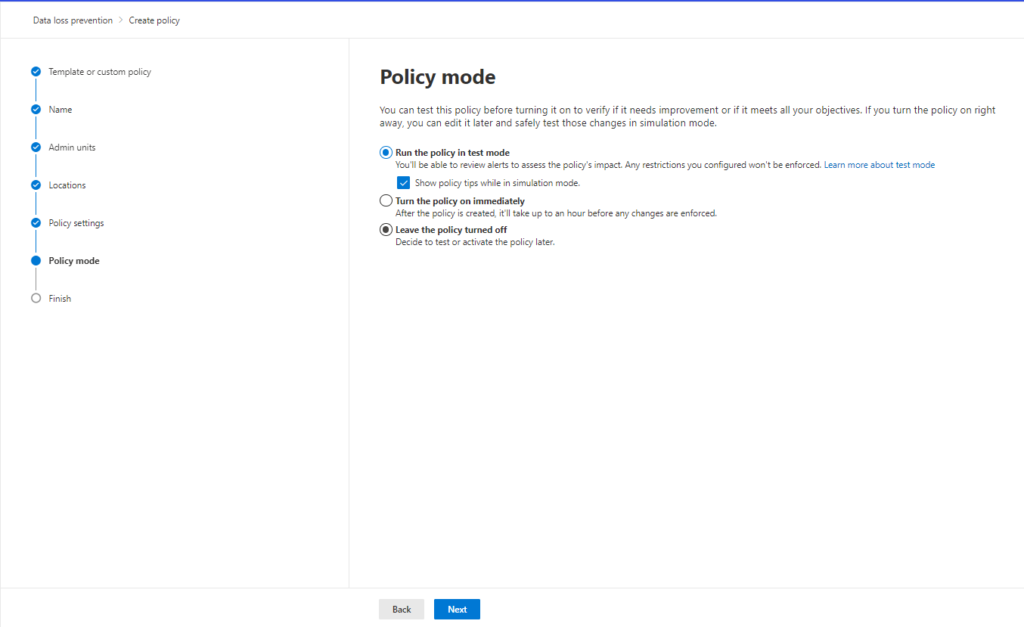The width and height of the screenshot is (1024, 627).
Task: Select the Admin units step checkmark icon
Action: pyautogui.click(x=36, y=147)
